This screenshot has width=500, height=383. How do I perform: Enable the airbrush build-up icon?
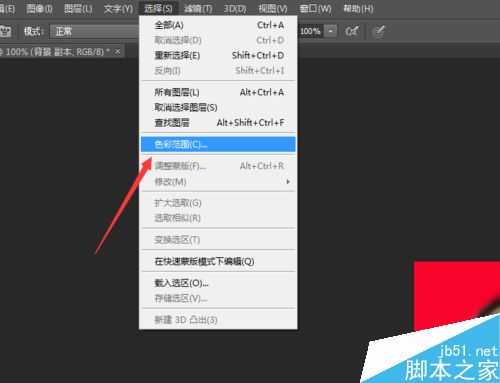pyautogui.click(x=352, y=31)
